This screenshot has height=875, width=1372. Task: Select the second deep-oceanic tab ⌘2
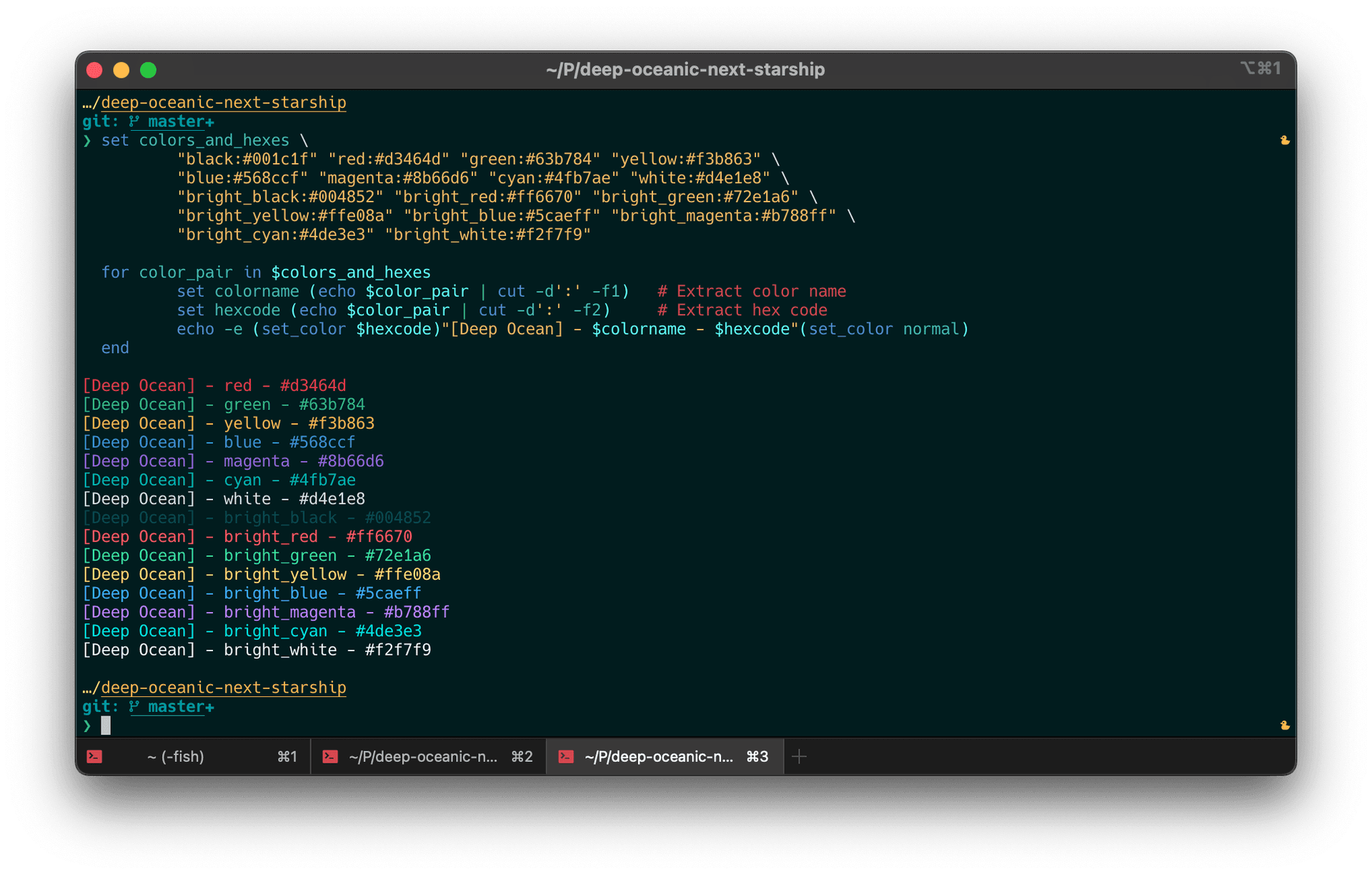click(x=429, y=756)
